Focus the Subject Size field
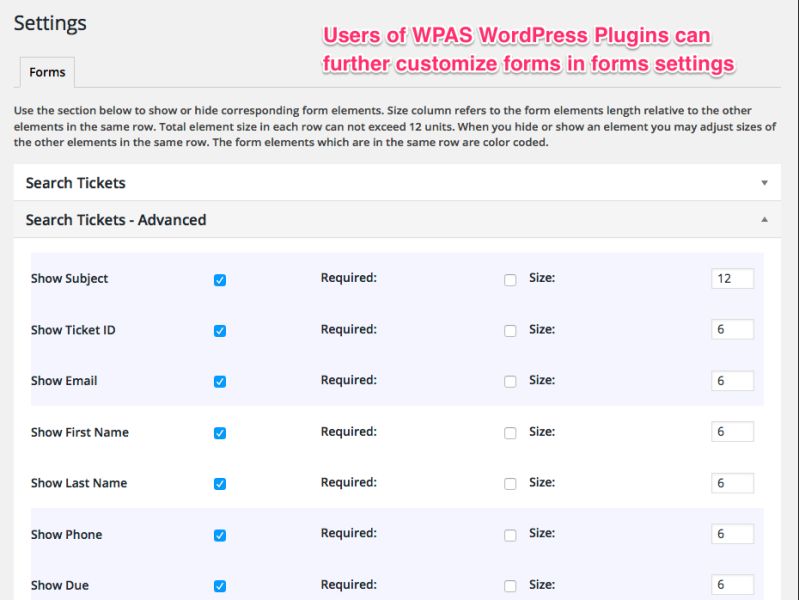The height and width of the screenshot is (600, 799). 732,278
